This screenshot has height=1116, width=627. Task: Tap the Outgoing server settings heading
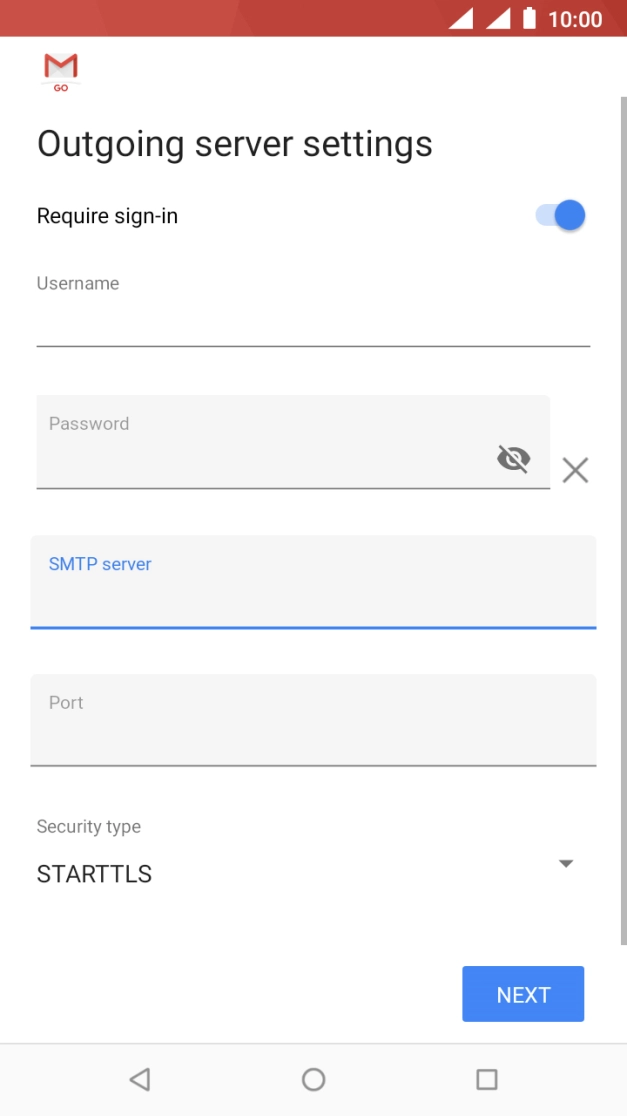235,144
